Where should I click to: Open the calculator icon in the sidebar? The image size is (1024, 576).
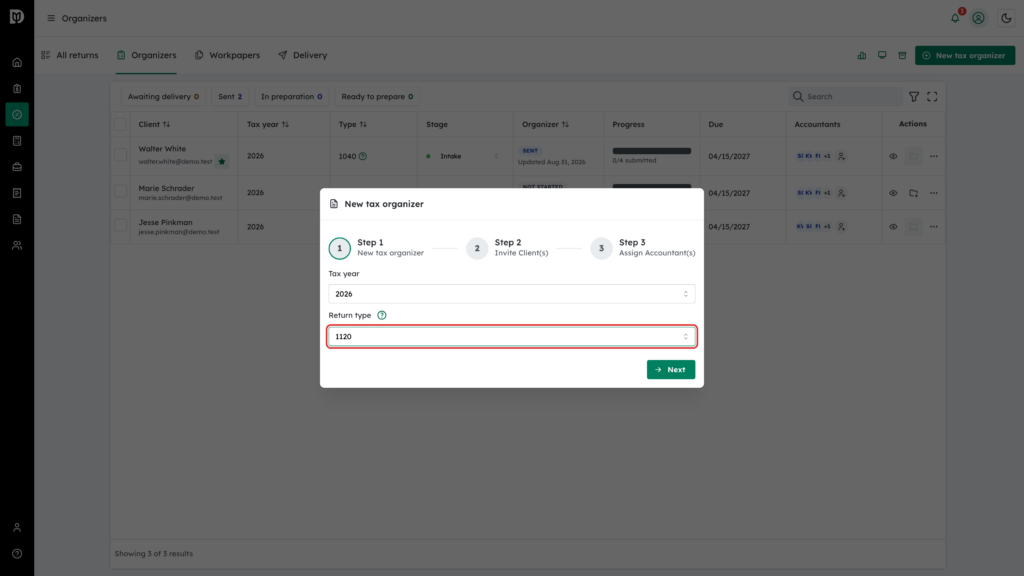[17, 141]
